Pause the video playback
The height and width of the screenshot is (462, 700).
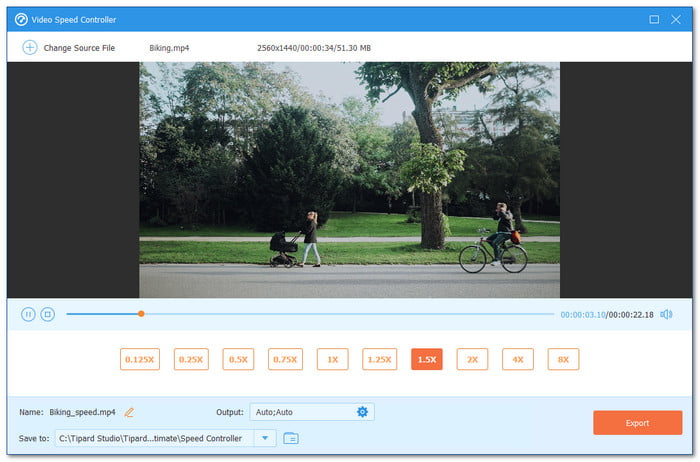pyautogui.click(x=28, y=314)
